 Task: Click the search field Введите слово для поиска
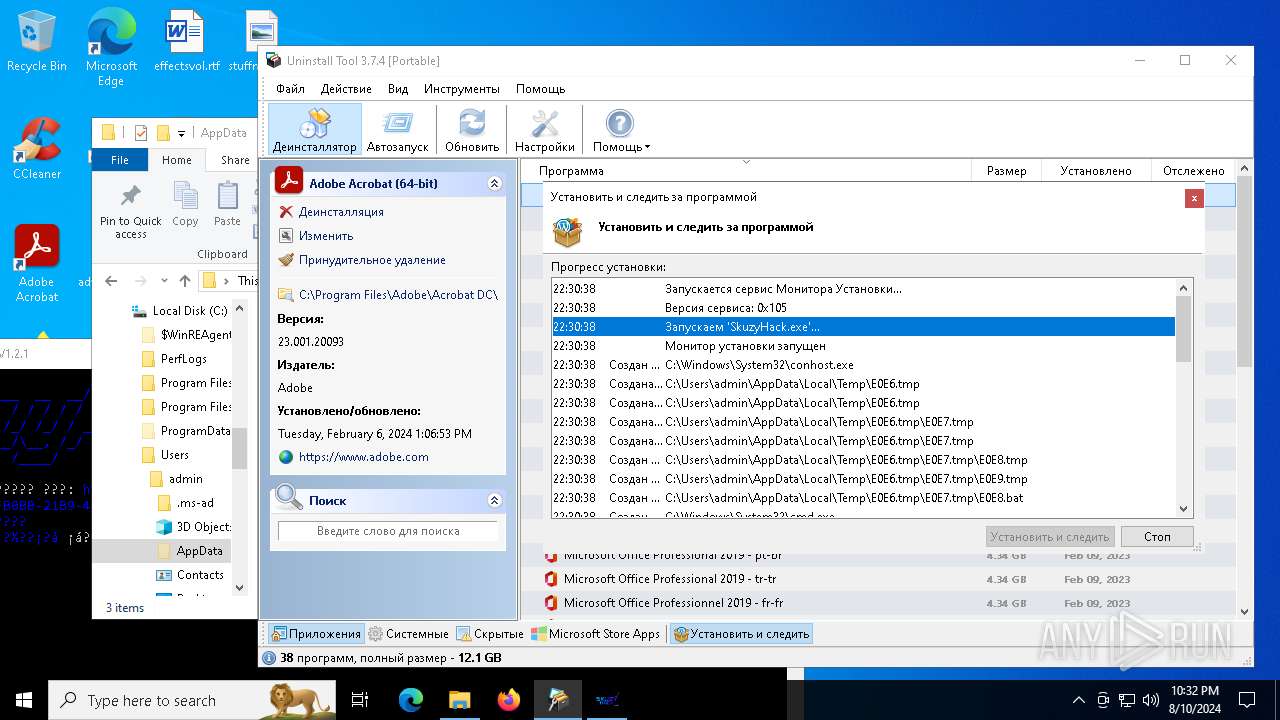click(x=388, y=531)
